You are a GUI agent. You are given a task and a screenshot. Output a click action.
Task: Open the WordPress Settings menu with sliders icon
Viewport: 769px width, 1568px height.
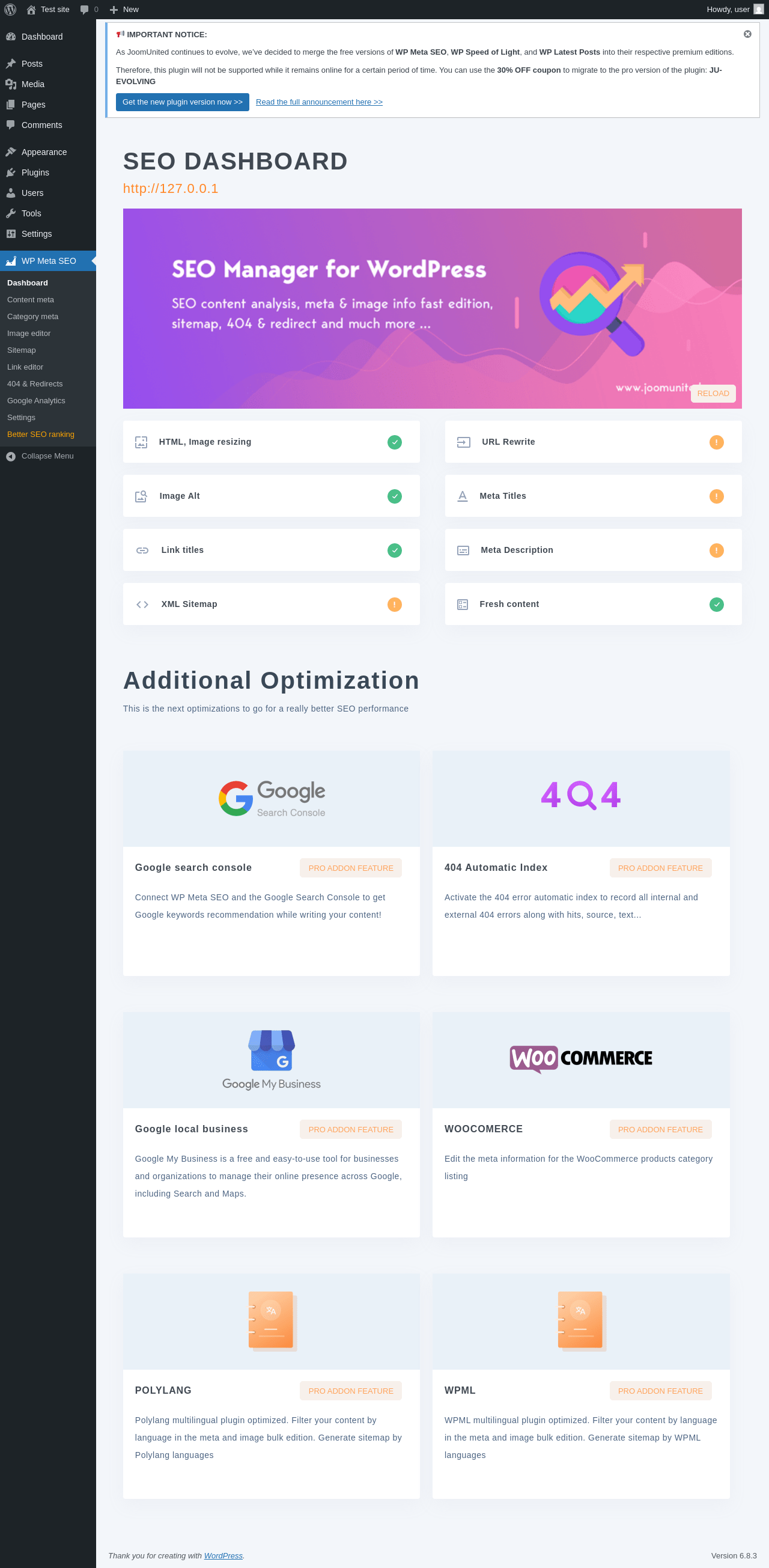click(48, 234)
